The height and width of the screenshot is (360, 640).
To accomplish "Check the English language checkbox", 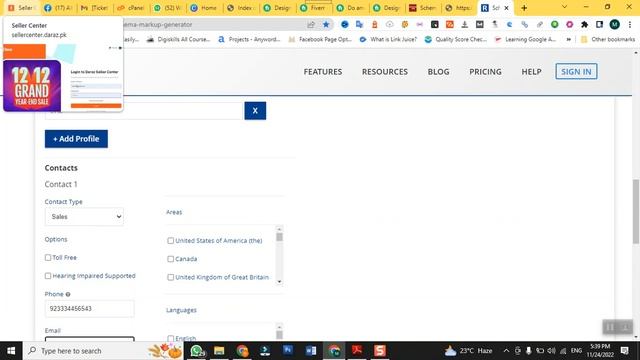I will click(x=171, y=338).
